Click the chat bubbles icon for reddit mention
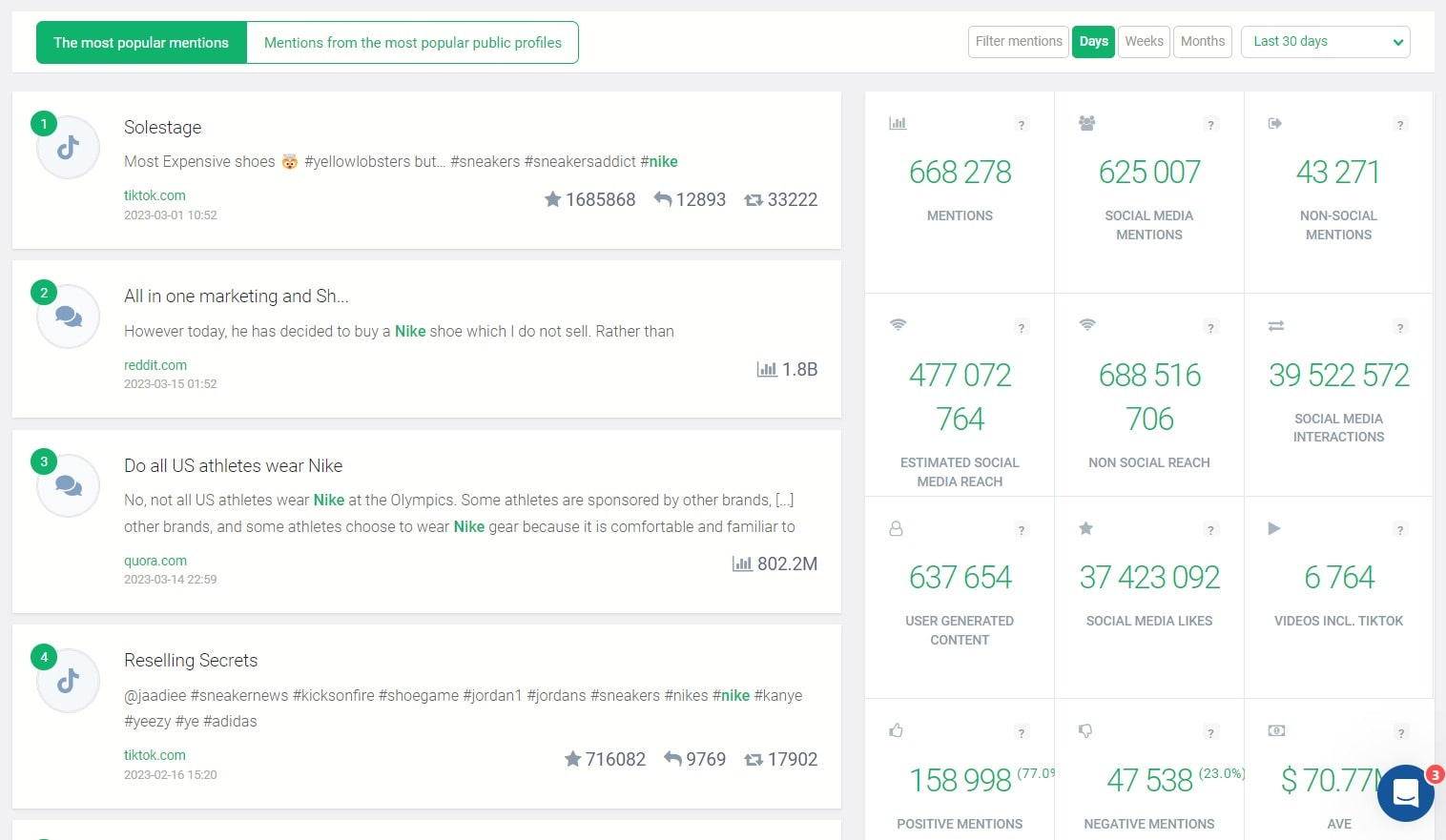Viewport: 1446px width, 840px height. tap(68, 317)
